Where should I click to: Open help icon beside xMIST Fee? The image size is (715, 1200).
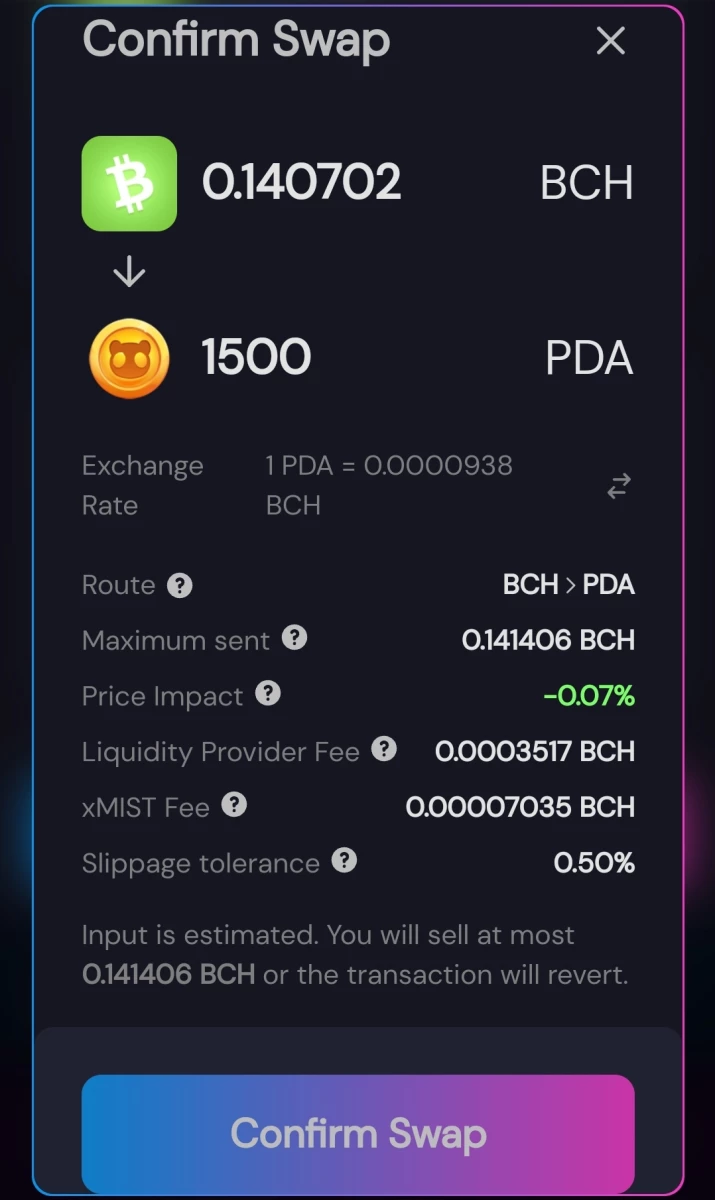234,805
